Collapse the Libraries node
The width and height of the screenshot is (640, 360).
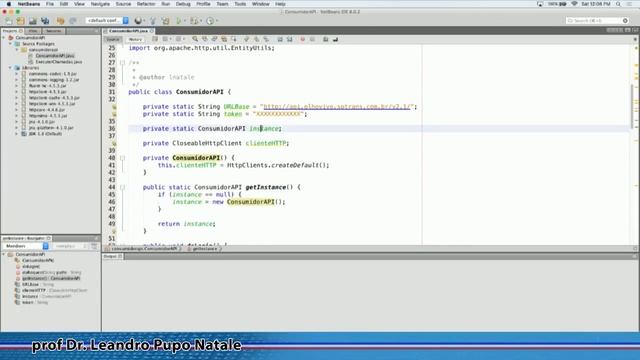coord(11,68)
